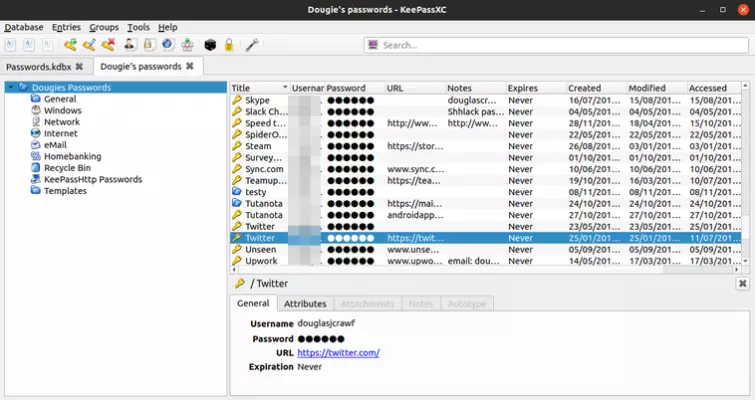Click the Search text field

556,45
